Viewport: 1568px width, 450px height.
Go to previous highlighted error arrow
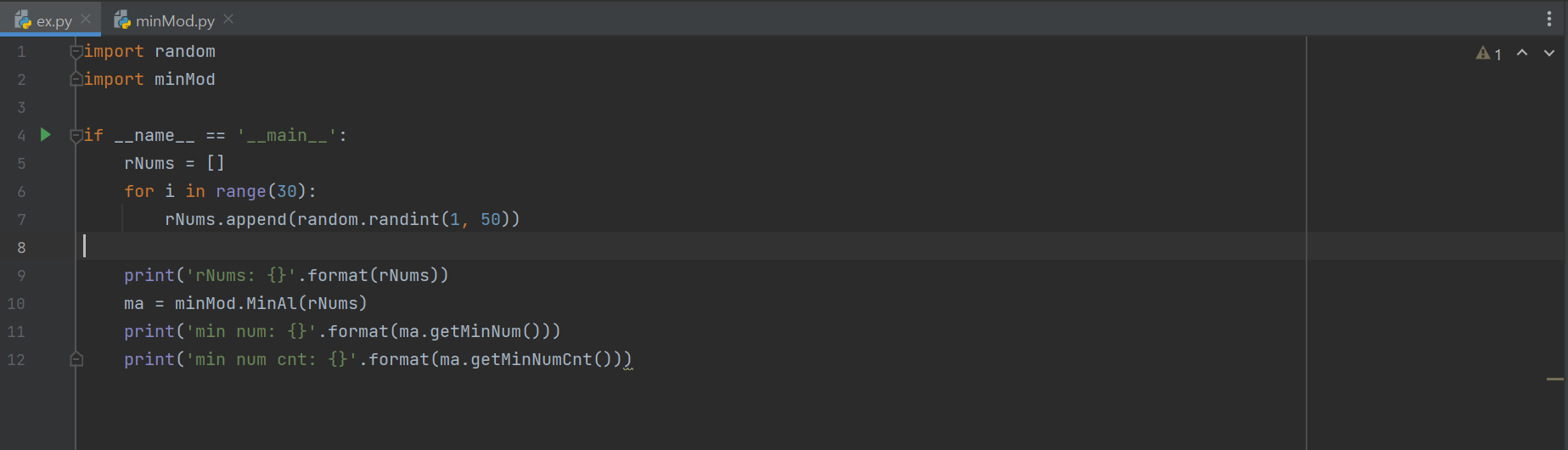tap(1522, 53)
